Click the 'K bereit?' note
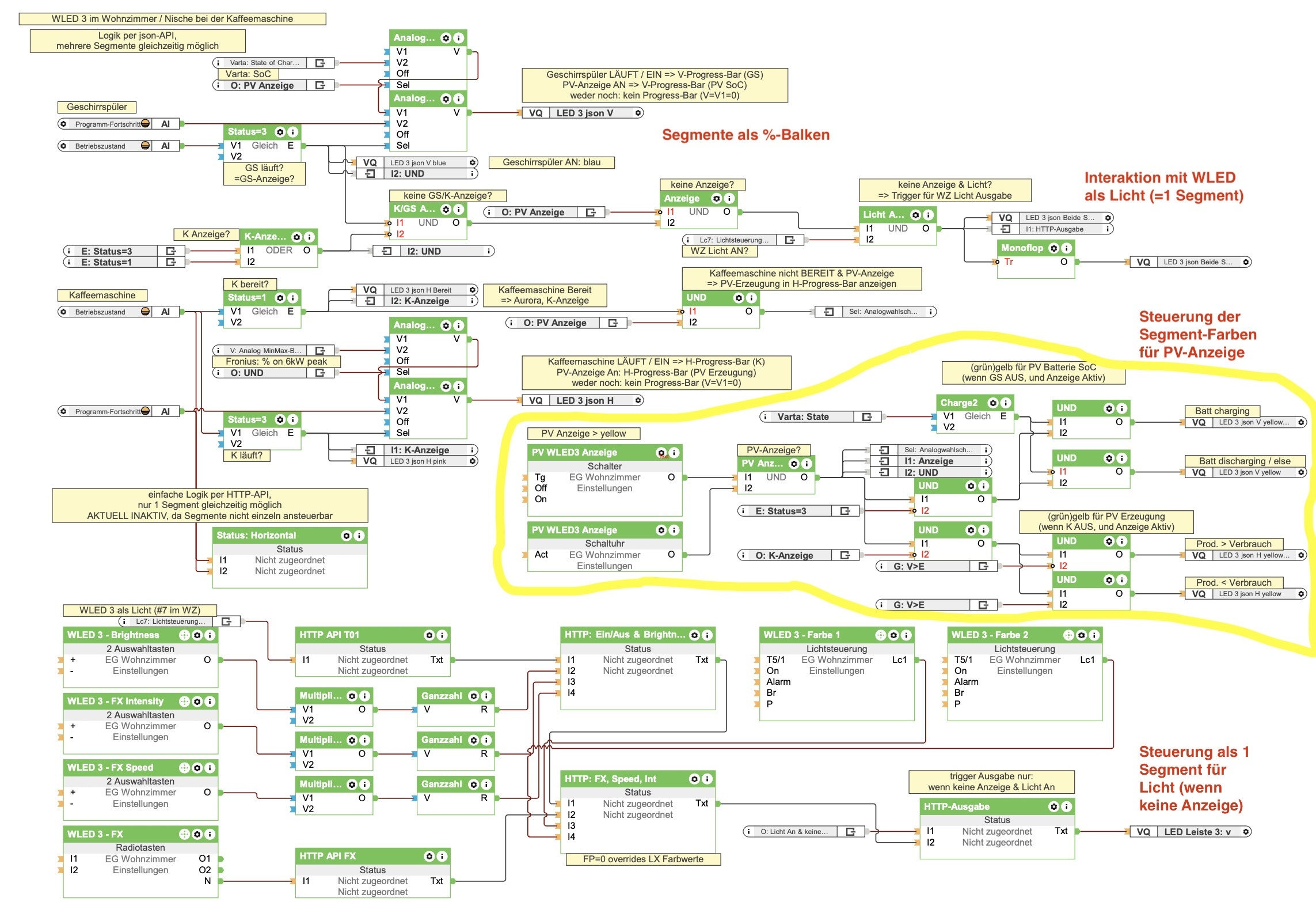Screen dimensions: 1316x902 (250, 285)
